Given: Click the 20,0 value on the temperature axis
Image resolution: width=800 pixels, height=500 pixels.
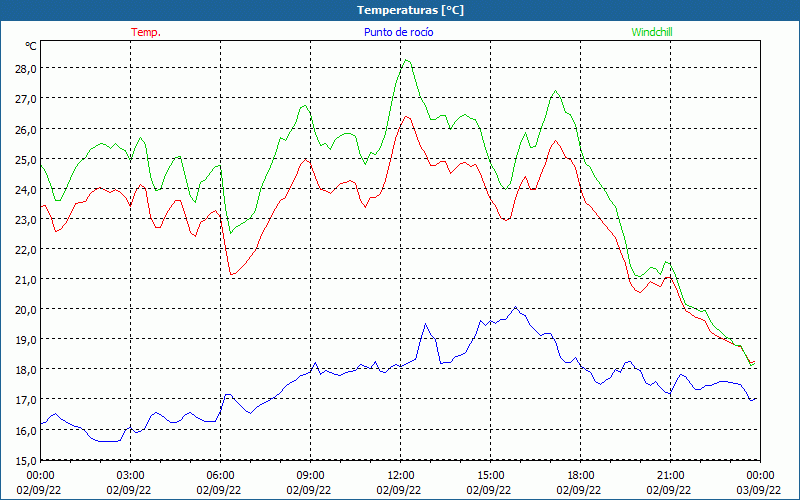Looking at the screenshot, I should pyautogui.click(x=25, y=309).
